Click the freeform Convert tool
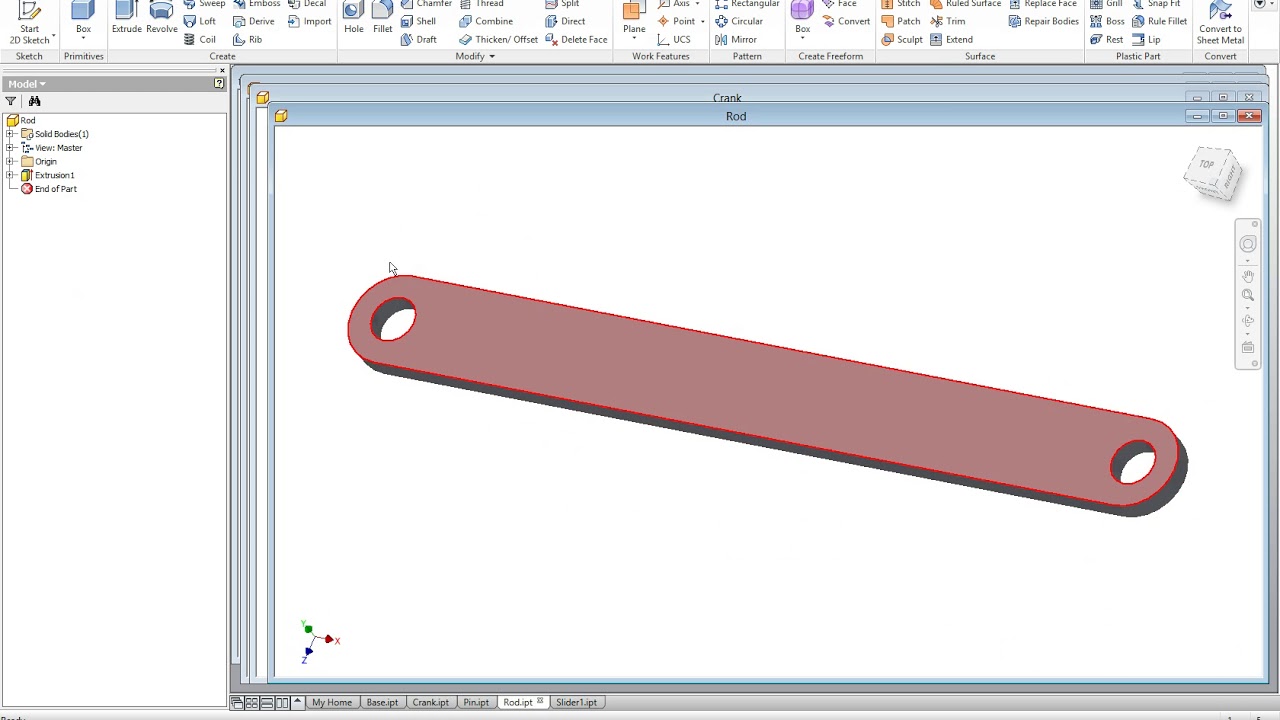 pos(846,21)
